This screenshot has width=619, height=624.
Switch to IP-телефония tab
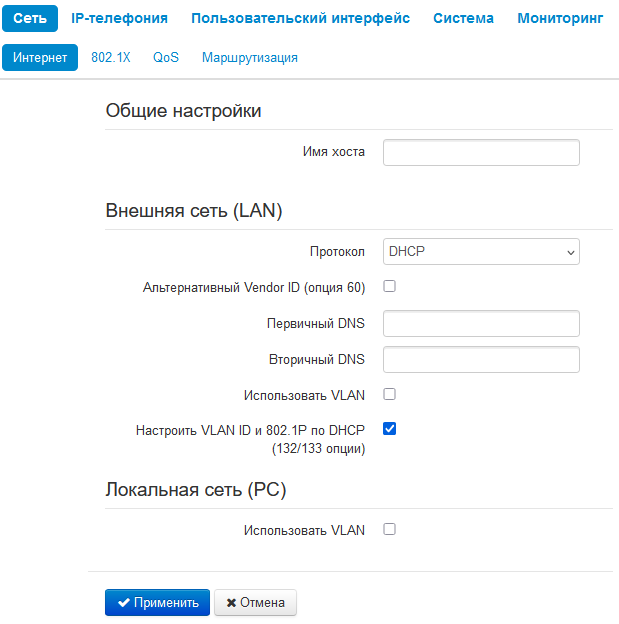pyautogui.click(x=119, y=18)
